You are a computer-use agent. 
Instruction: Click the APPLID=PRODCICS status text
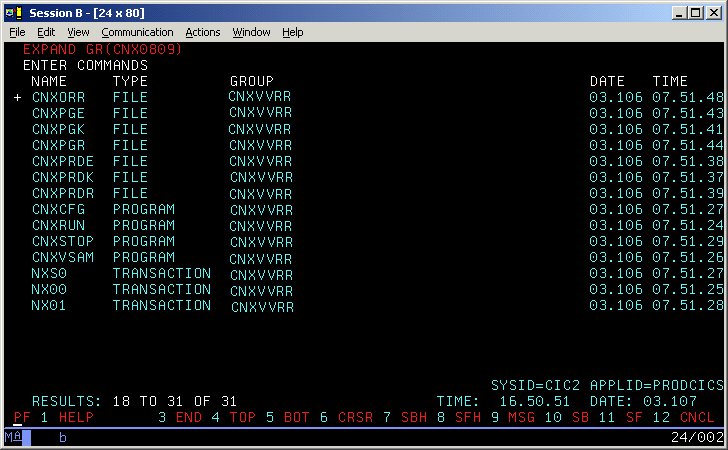pyautogui.click(x=656, y=385)
